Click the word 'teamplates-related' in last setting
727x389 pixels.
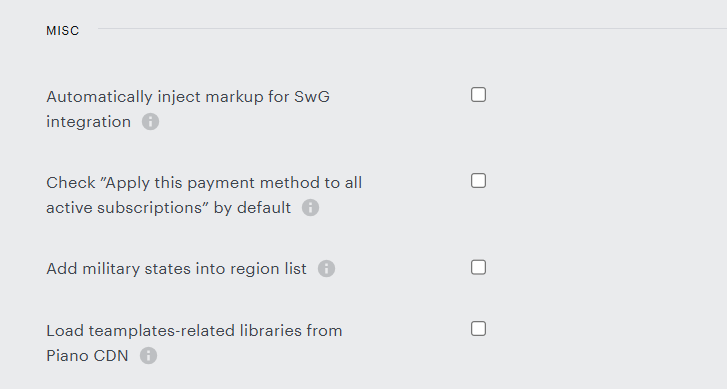(162, 331)
